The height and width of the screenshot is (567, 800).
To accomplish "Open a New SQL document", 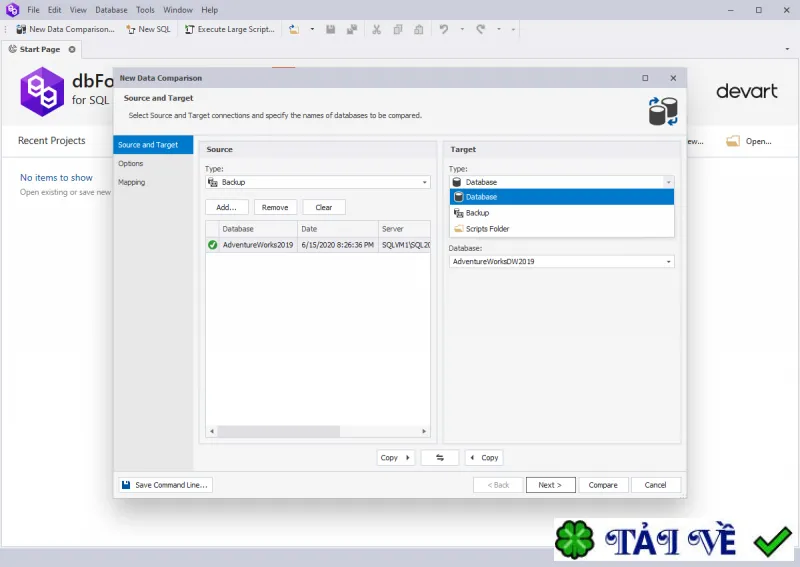I will (x=148, y=30).
